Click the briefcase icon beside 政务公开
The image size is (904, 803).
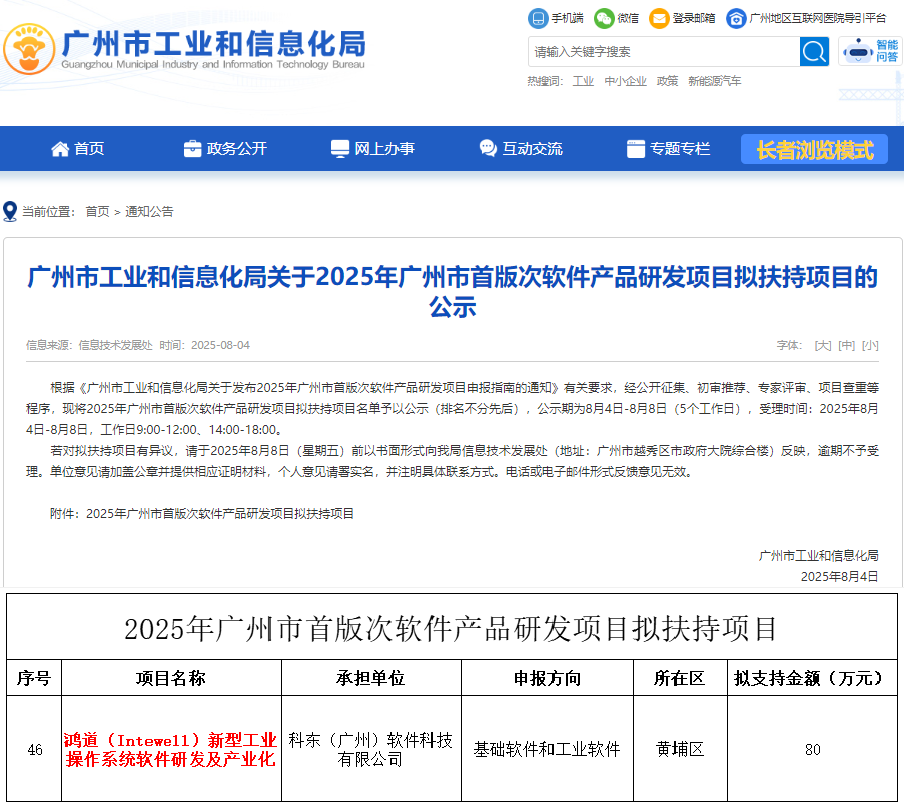(193, 149)
